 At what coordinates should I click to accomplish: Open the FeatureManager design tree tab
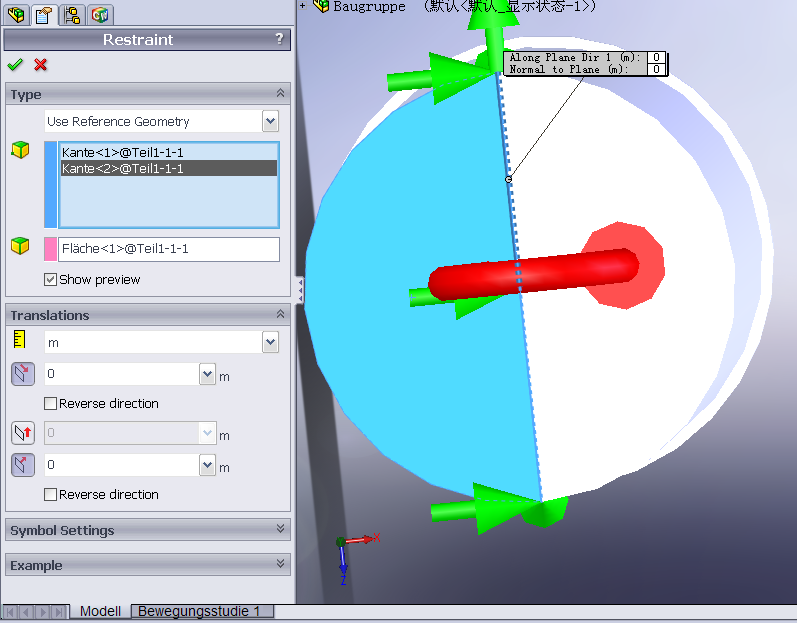[16, 14]
